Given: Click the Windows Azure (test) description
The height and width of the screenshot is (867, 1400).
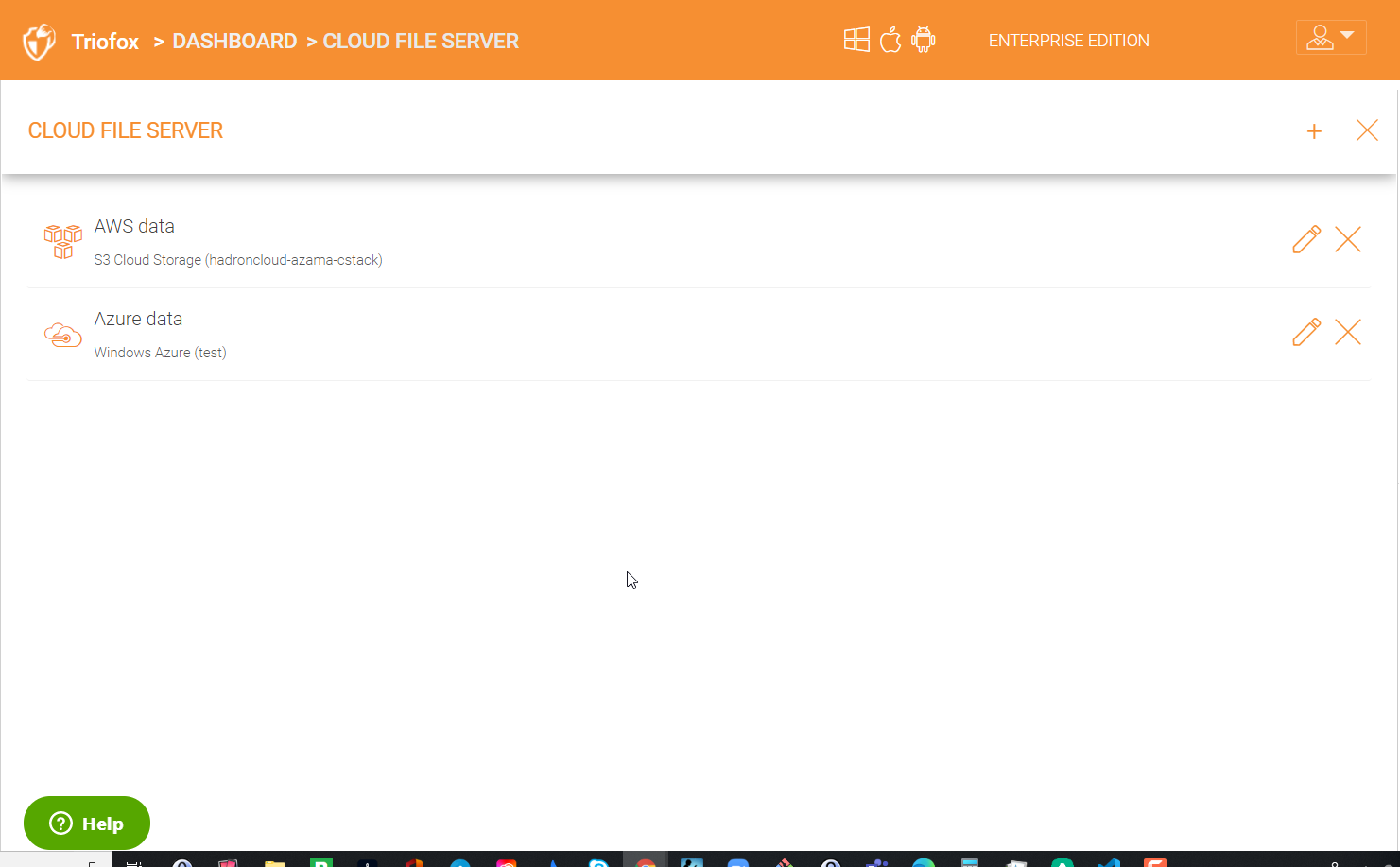Looking at the screenshot, I should point(160,353).
